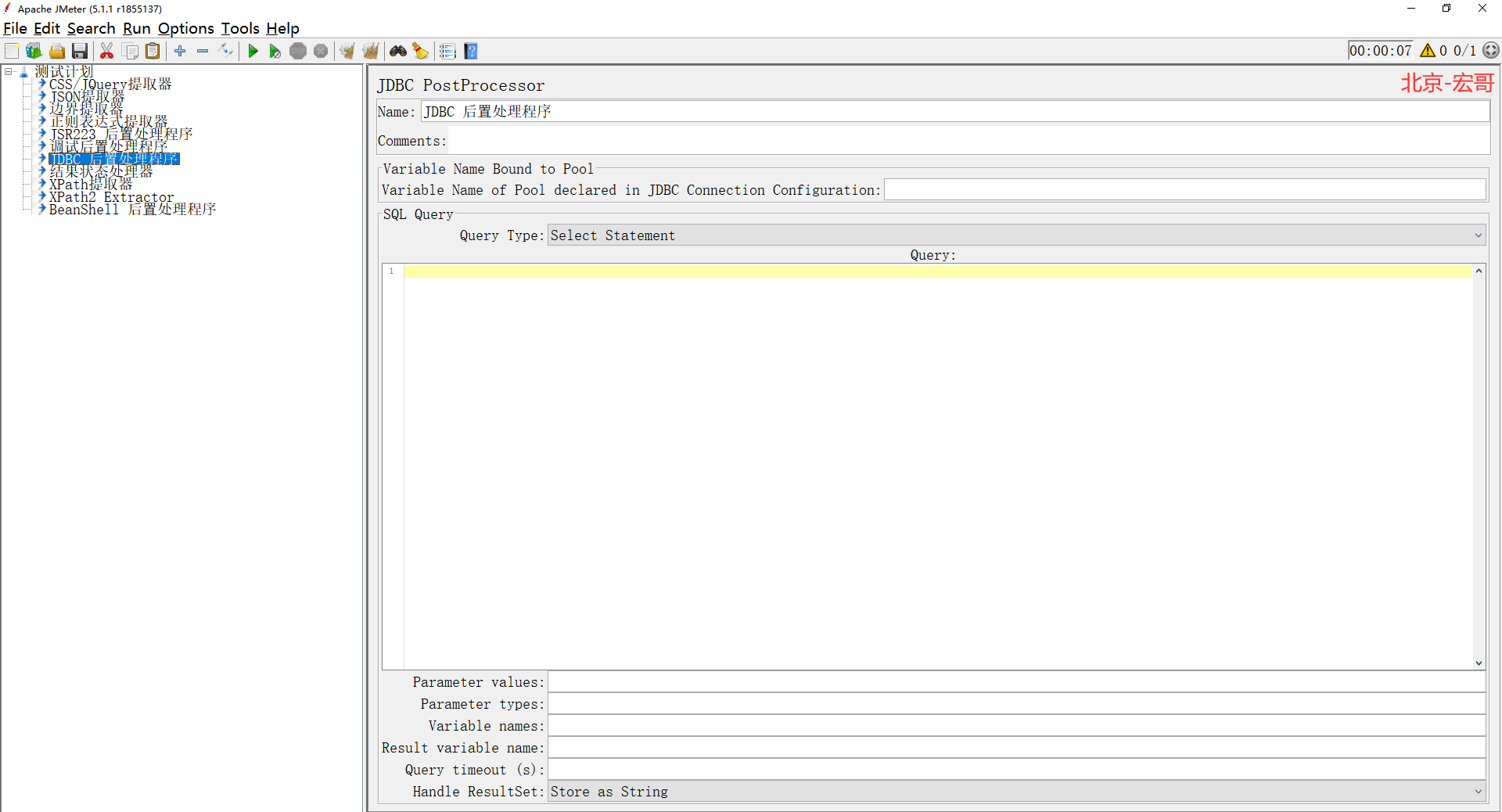The width and height of the screenshot is (1502, 812).
Task: Click the Name input field
Action: [x=955, y=111]
